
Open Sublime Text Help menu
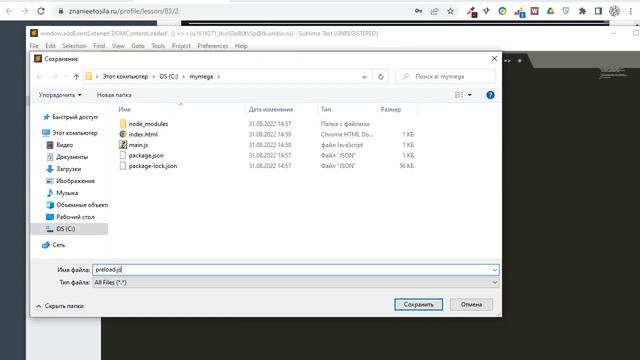pyautogui.click(x=241, y=46)
